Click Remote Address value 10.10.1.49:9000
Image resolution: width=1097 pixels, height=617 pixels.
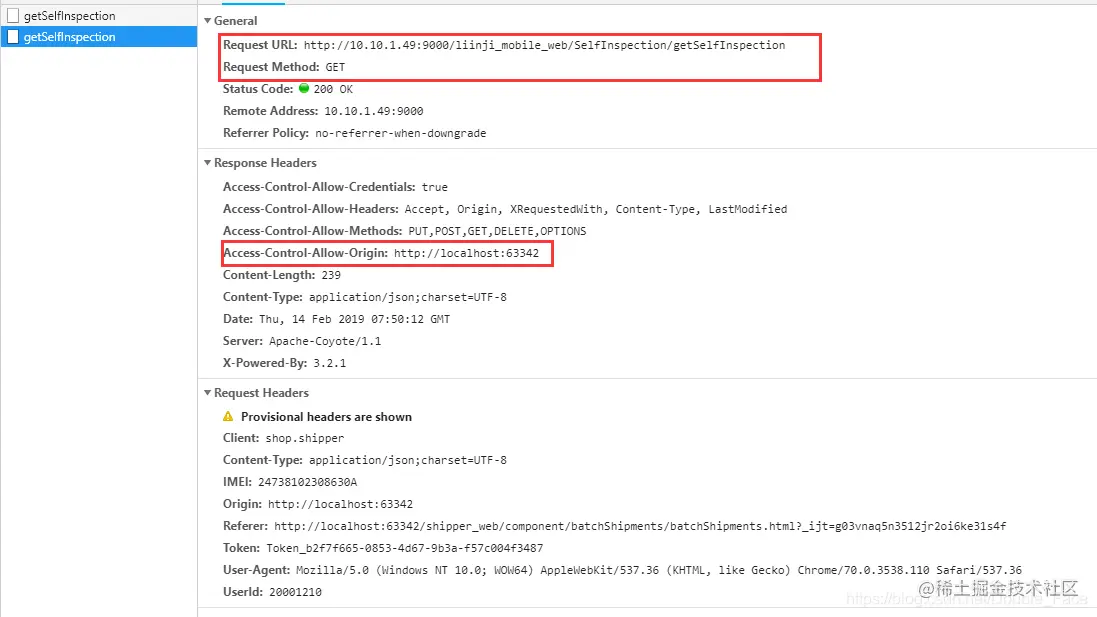tap(374, 111)
